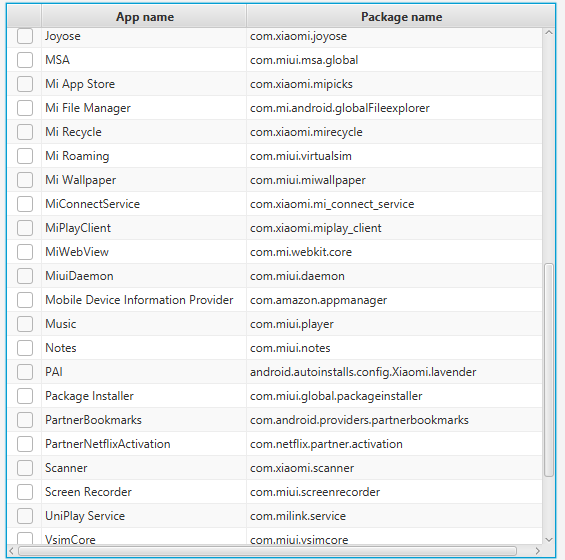This screenshot has width=565, height=560.
Task: Check the Music app checkbox
Action: point(25,324)
